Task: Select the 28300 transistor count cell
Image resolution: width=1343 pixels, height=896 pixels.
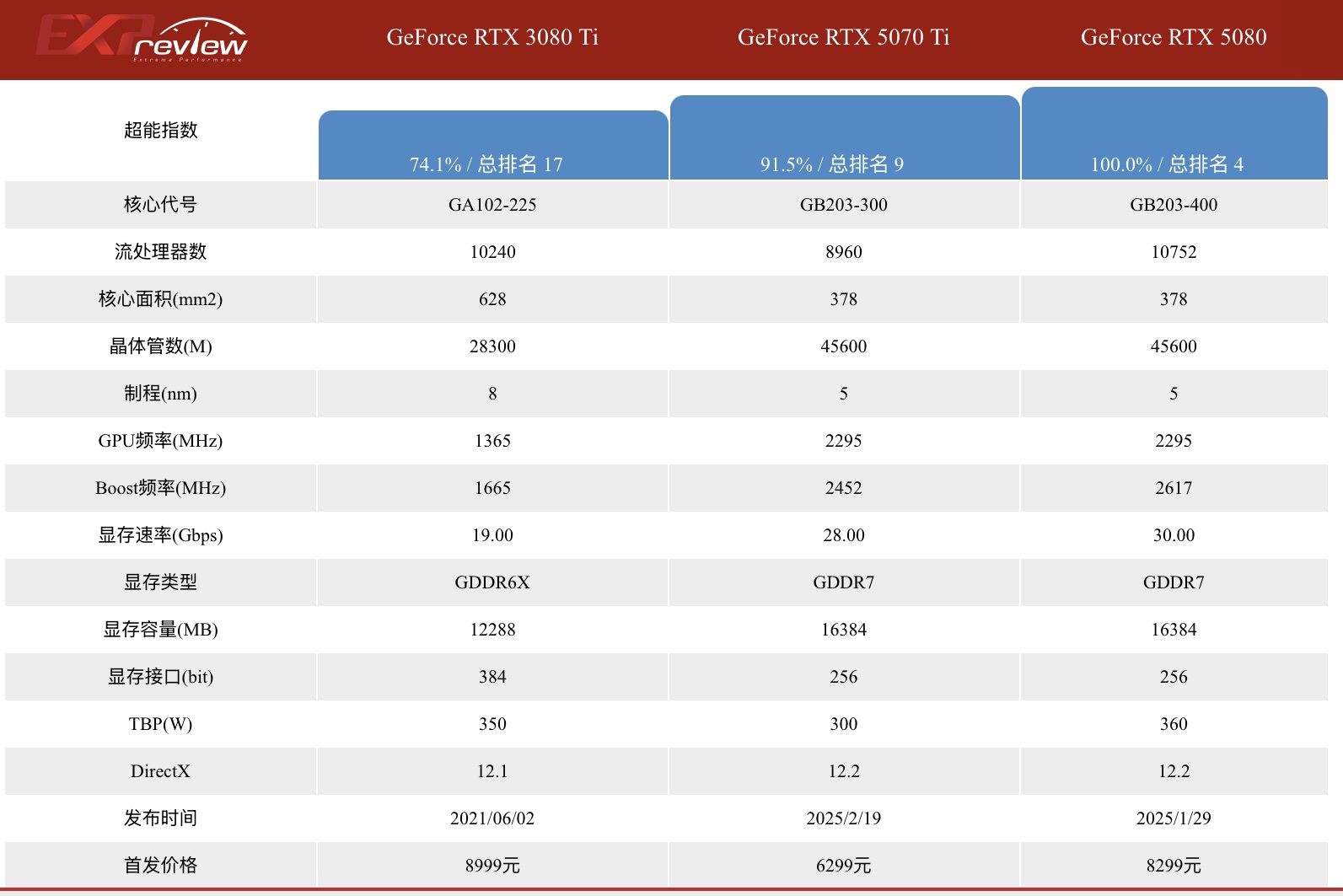Action: click(492, 346)
